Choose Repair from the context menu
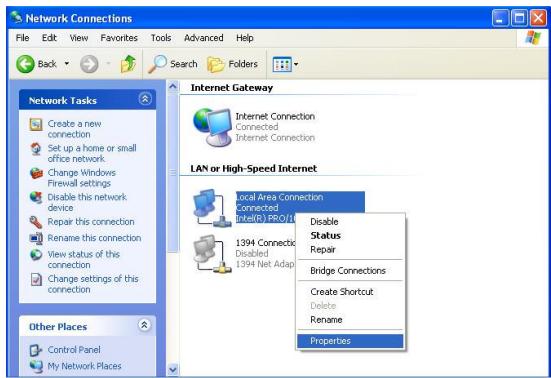This screenshot has width=551, height=378. click(x=350, y=250)
